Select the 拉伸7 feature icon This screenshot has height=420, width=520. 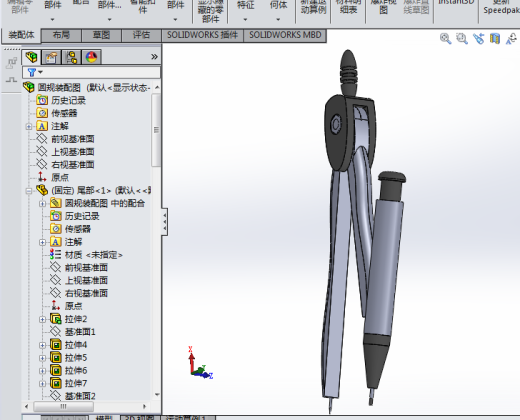(56, 383)
